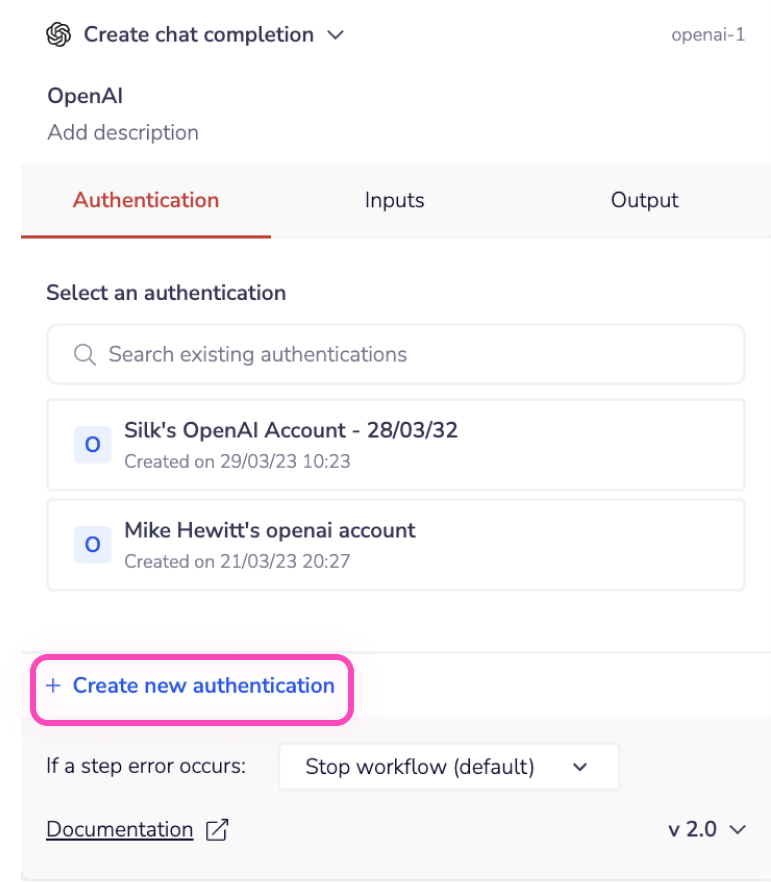Click the search existing authentications field
Image resolution: width=771 pixels, height=882 pixels.
pos(395,354)
